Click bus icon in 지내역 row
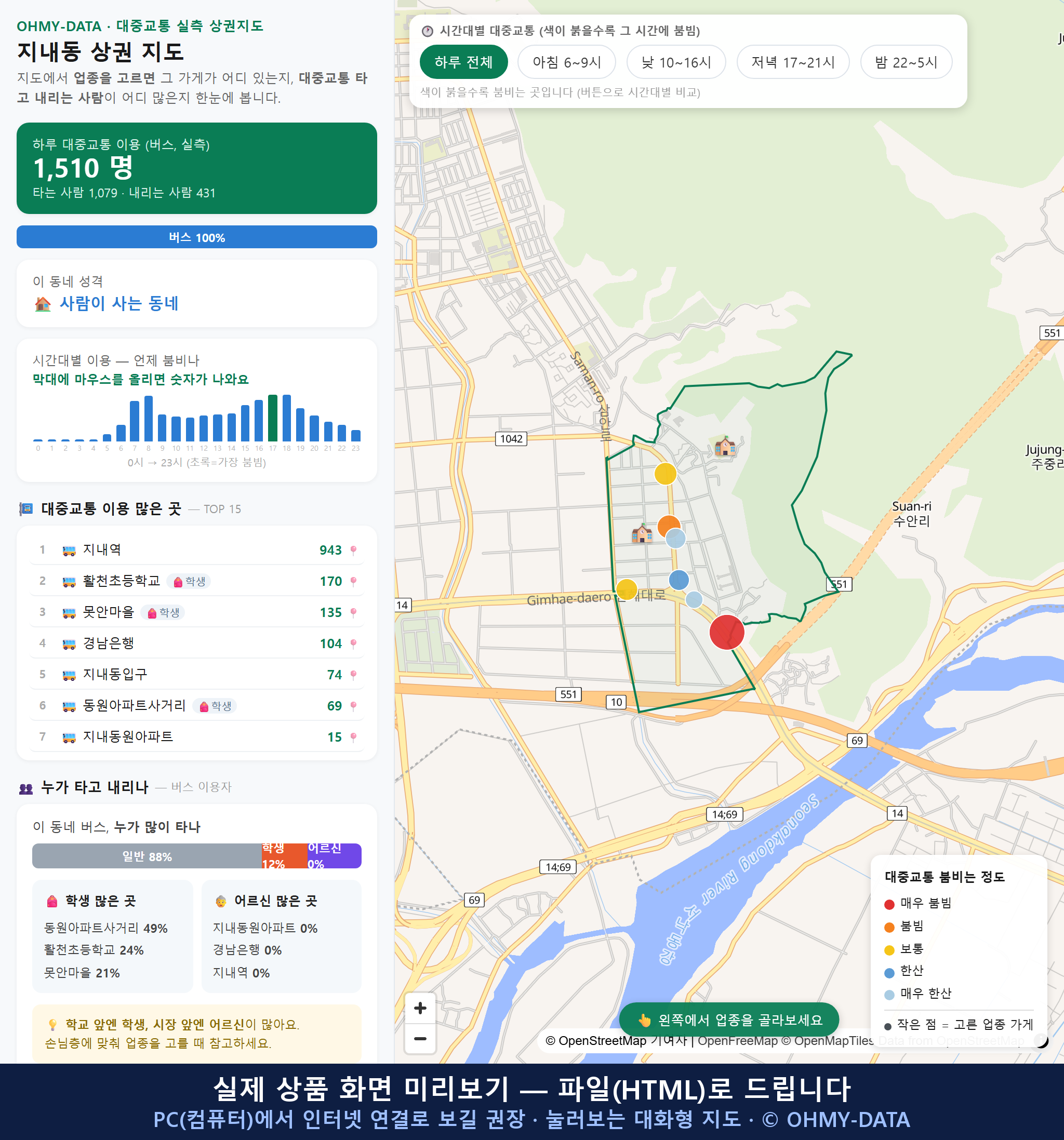 click(x=69, y=551)
